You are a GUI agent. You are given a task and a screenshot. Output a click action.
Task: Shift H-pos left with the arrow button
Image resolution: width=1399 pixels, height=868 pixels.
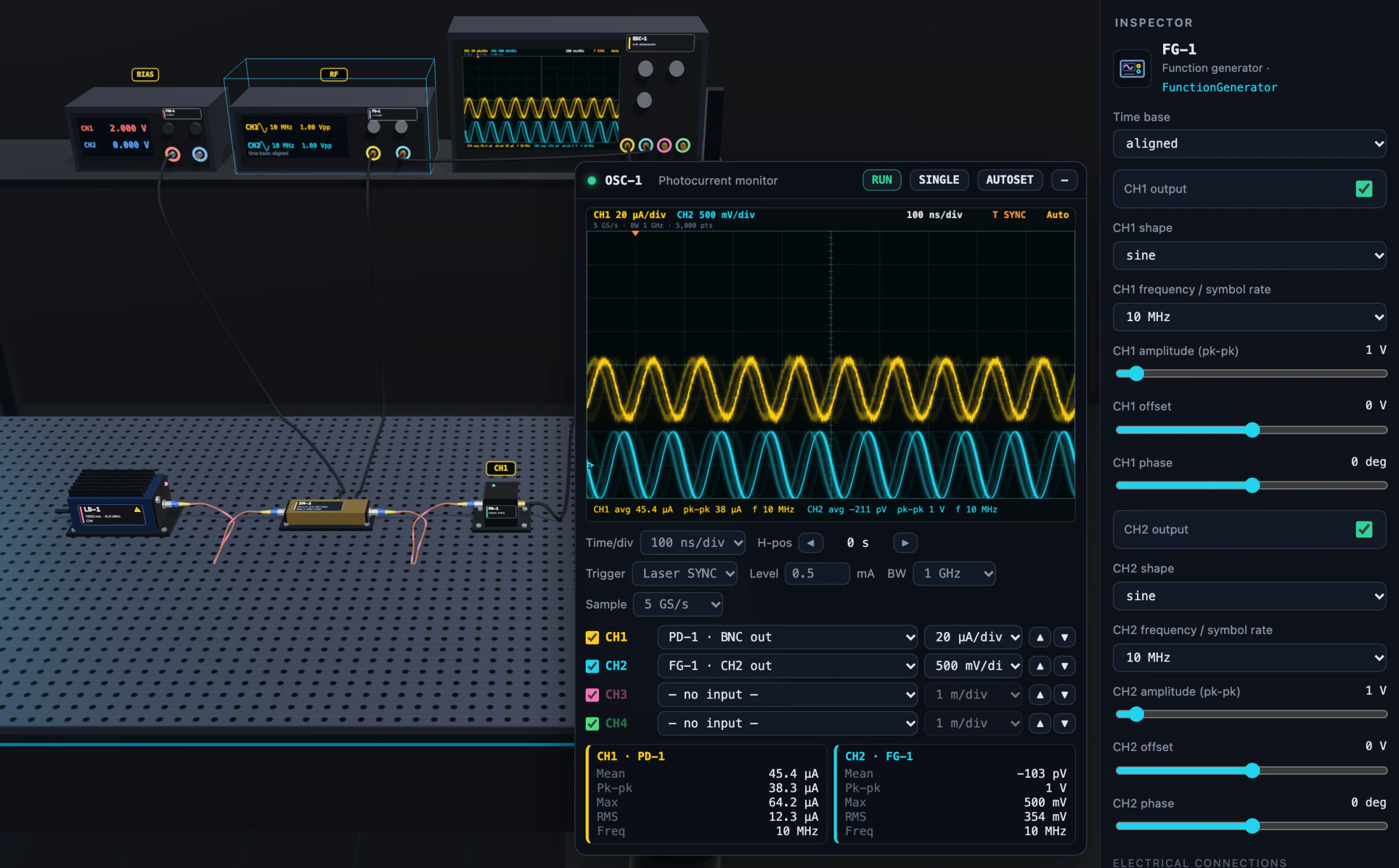pyautogui.click(x=811, y=542)
